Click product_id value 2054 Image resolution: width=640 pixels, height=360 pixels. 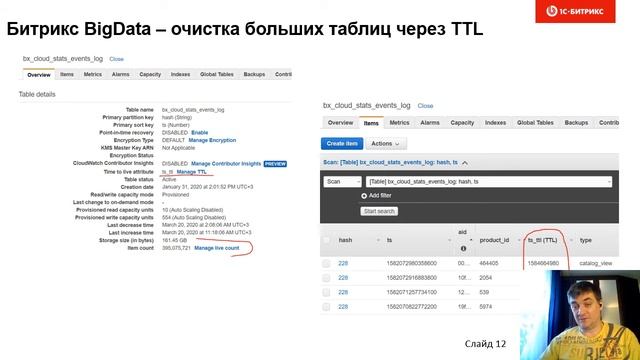(x=486, y=278)
